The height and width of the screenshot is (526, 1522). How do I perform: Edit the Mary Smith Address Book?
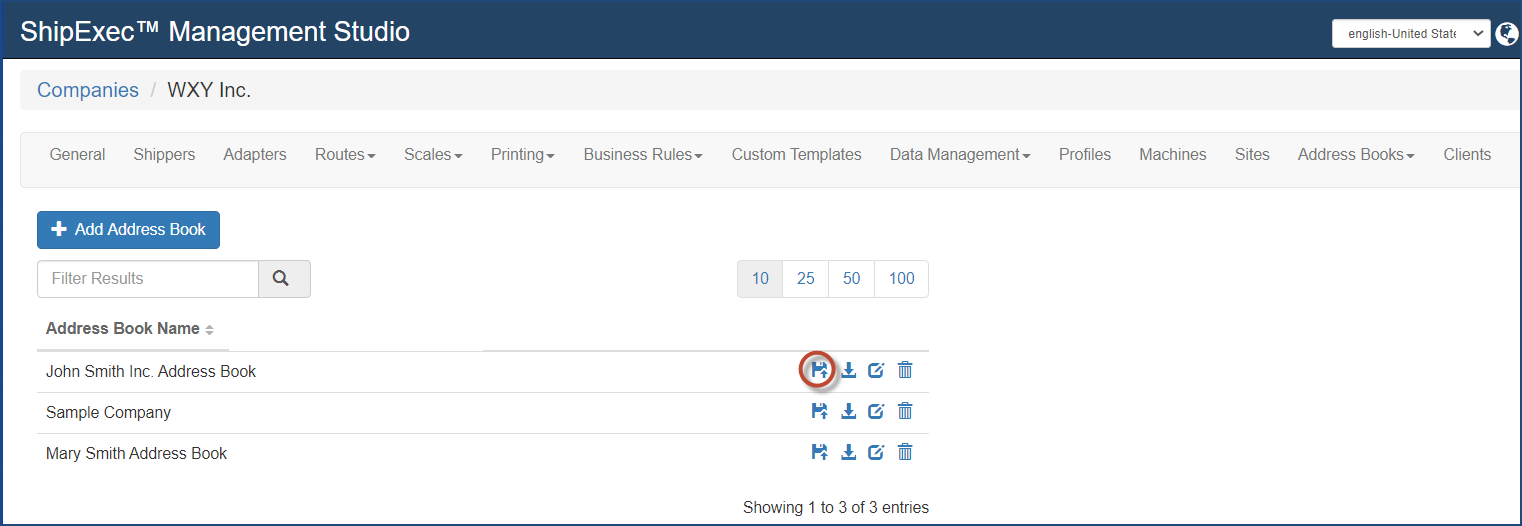(x=876, y=452)
